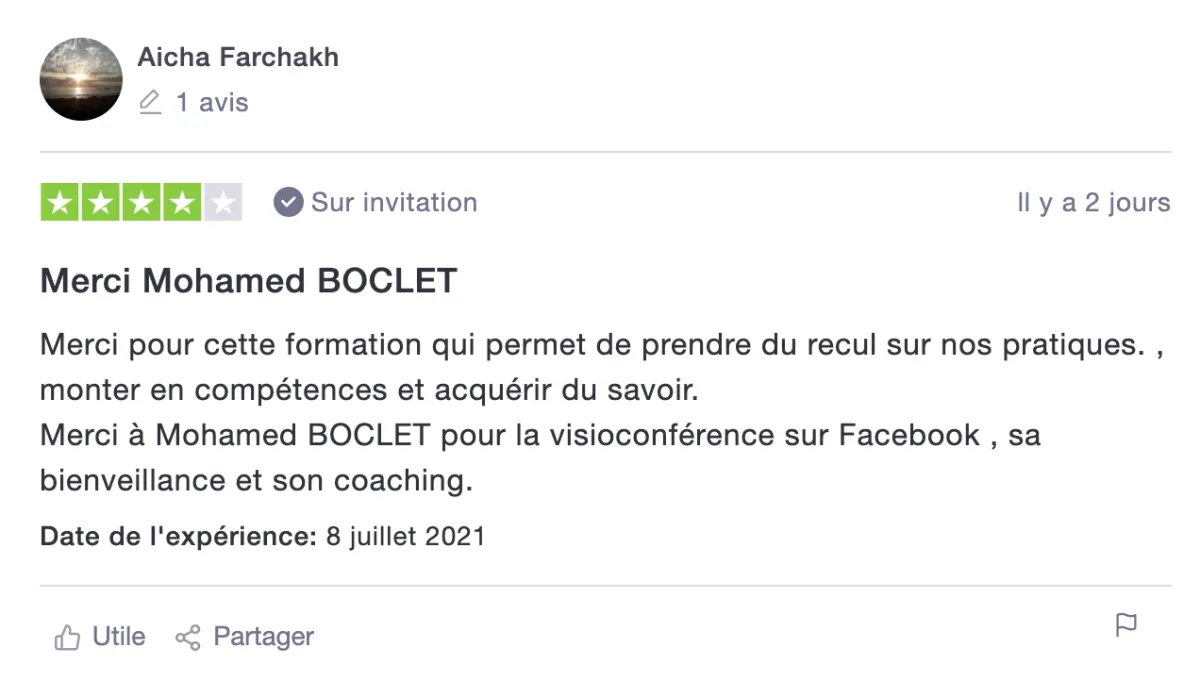Open Aicha Farchakh's profile picture
This screenshot has height=698, width=1200.
coord(81,79)
